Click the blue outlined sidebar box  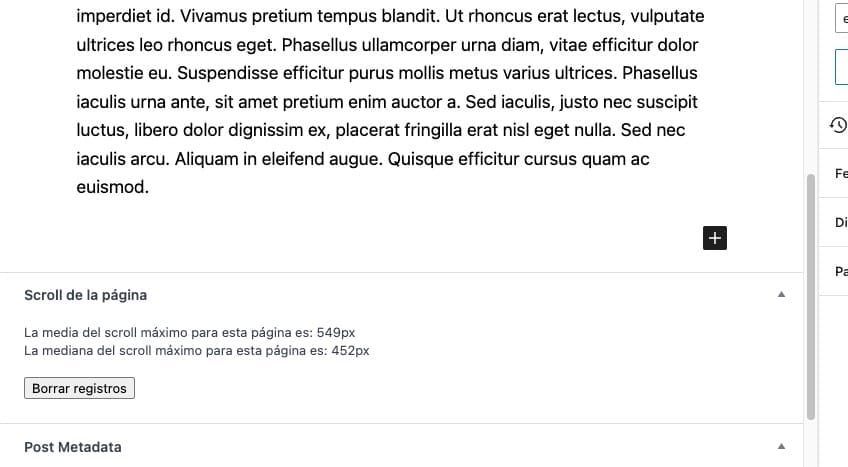(x=841, y=67)
